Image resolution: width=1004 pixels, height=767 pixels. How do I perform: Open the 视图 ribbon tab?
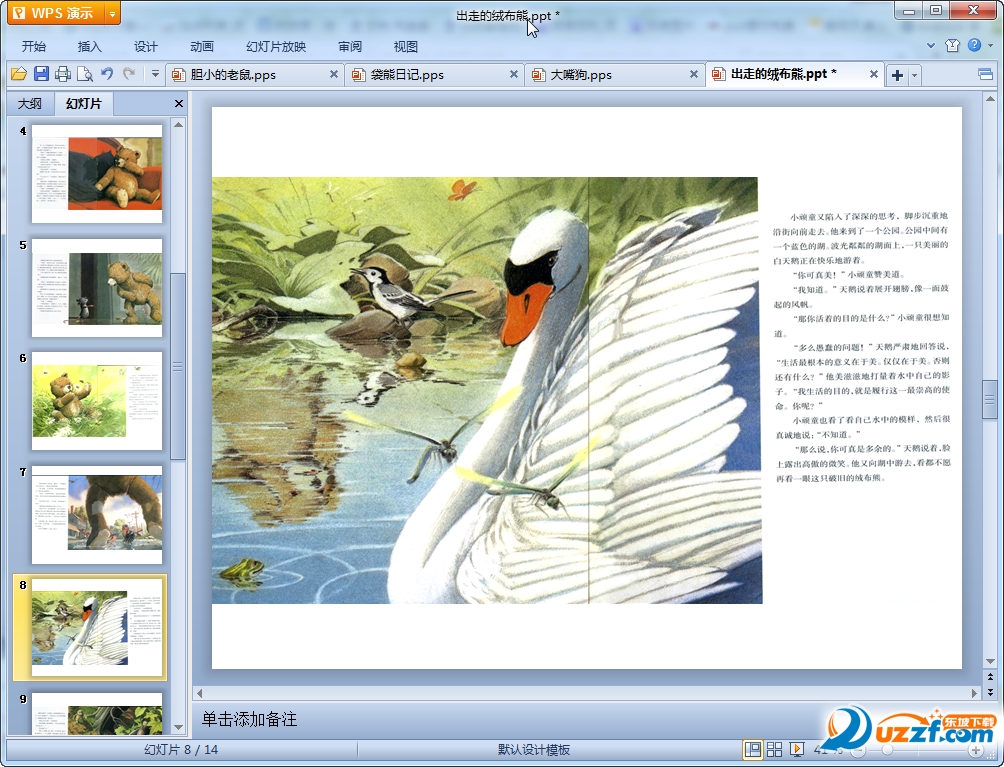point(406,47)
